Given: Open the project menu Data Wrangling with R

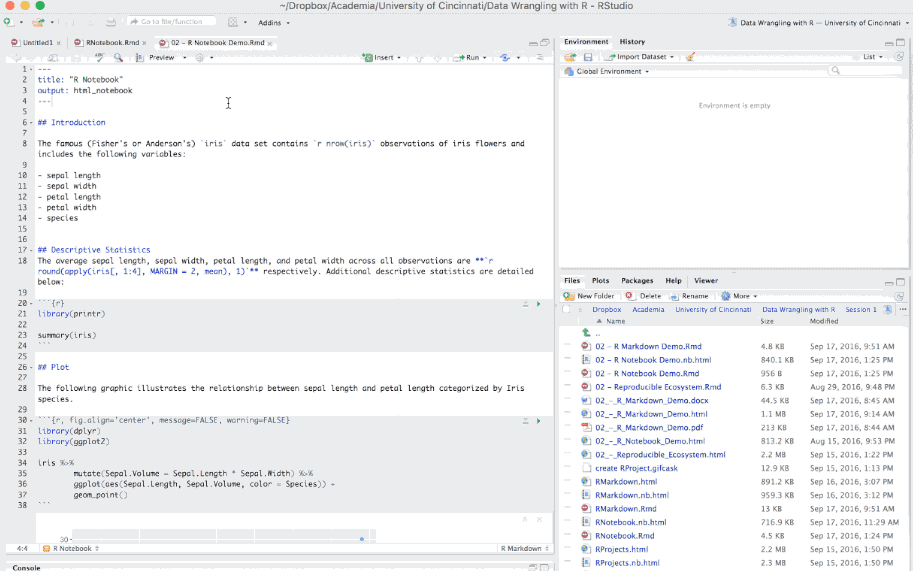Looking at the screenshot, I should point(818,23).
